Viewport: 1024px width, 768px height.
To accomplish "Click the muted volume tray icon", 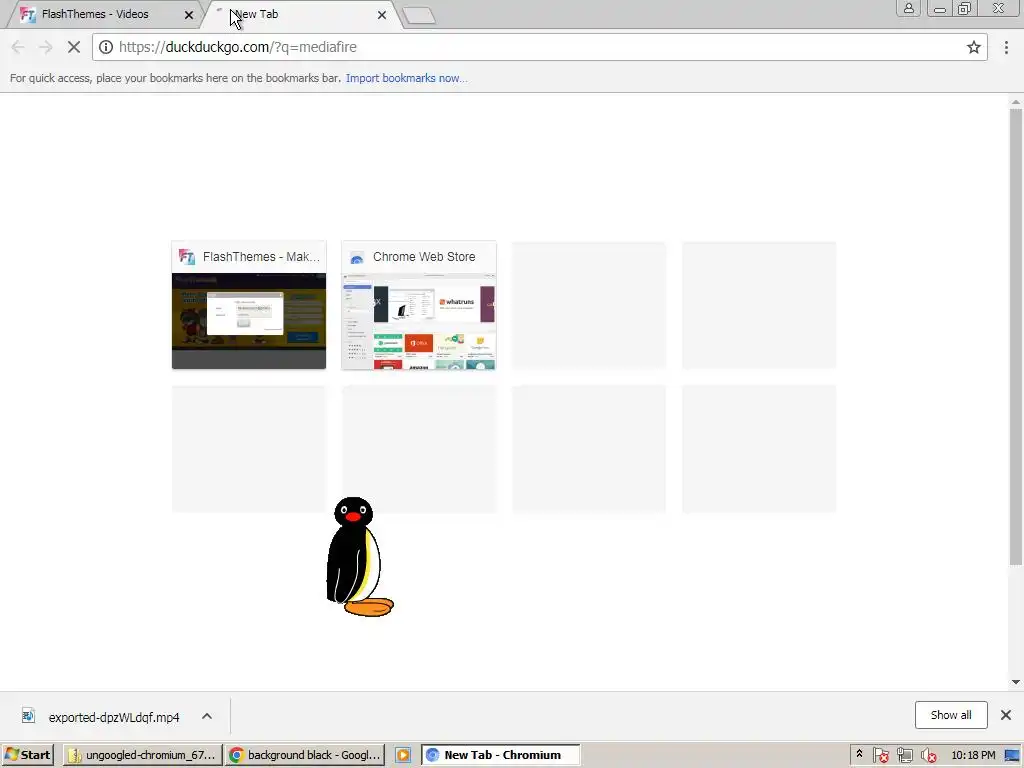I will pos(929,755).
